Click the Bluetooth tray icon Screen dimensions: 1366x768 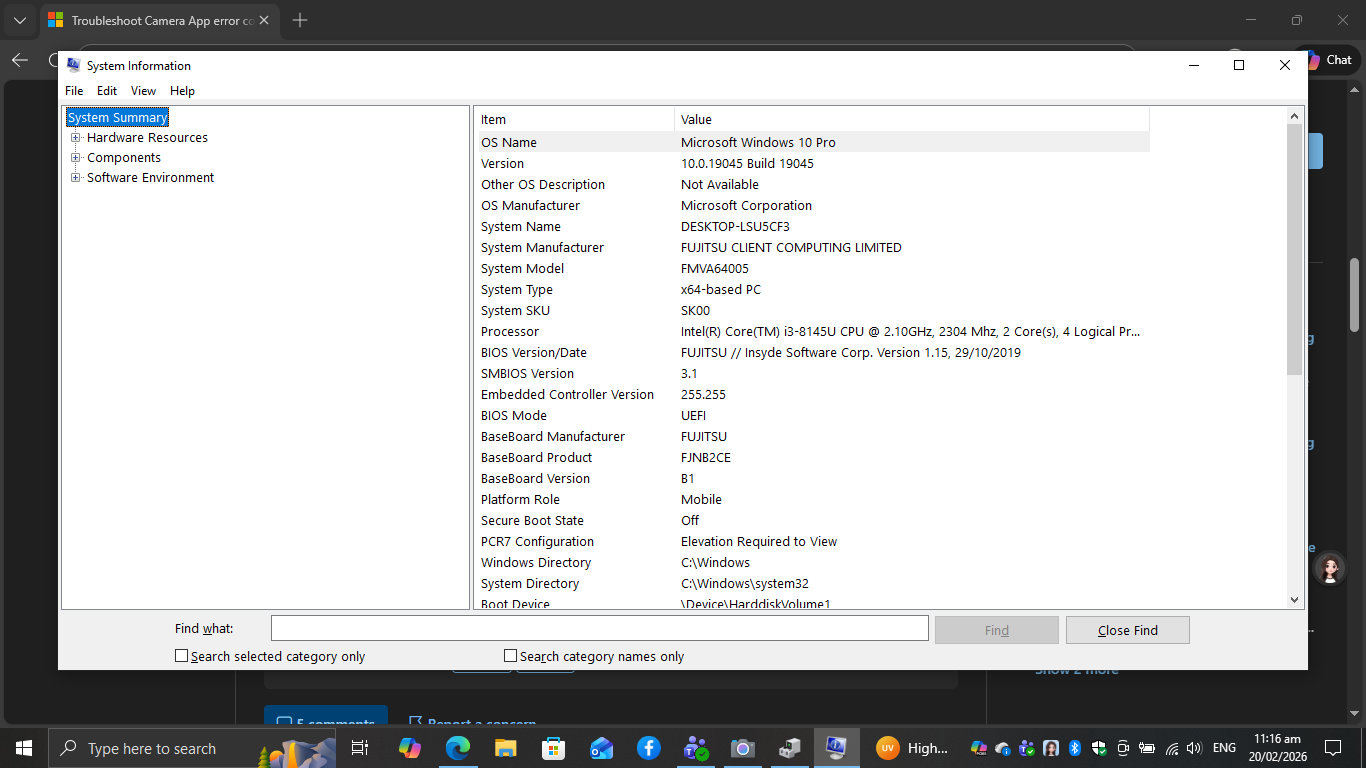tap(1075, 748)
